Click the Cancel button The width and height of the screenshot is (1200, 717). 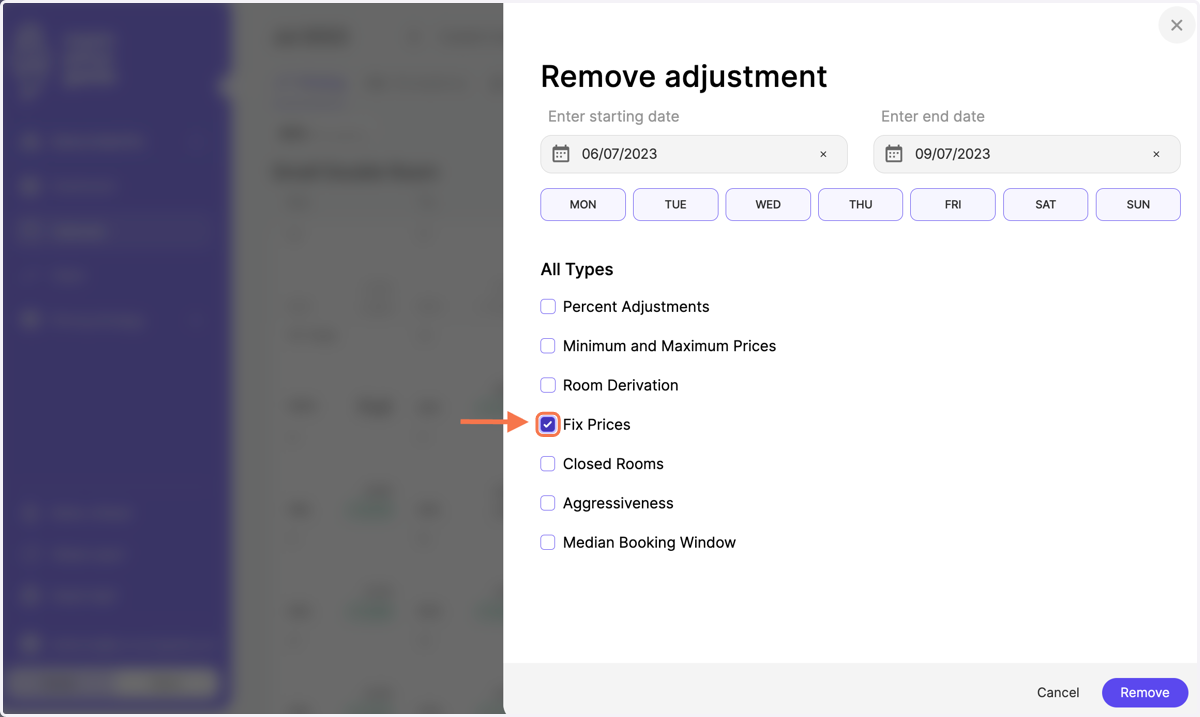(1058, 692)
